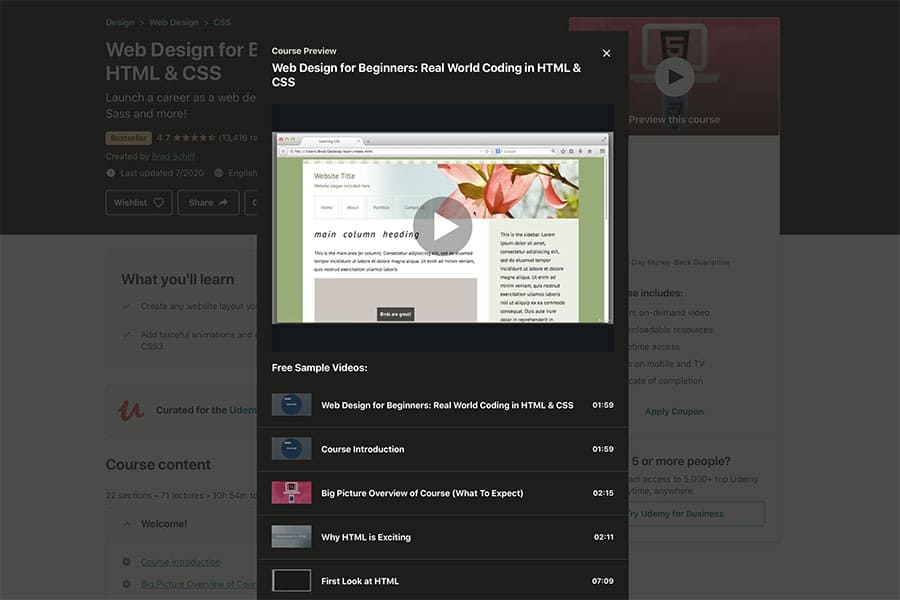
Task: Open the Design breadcrumb link
Action: [120, 22]
